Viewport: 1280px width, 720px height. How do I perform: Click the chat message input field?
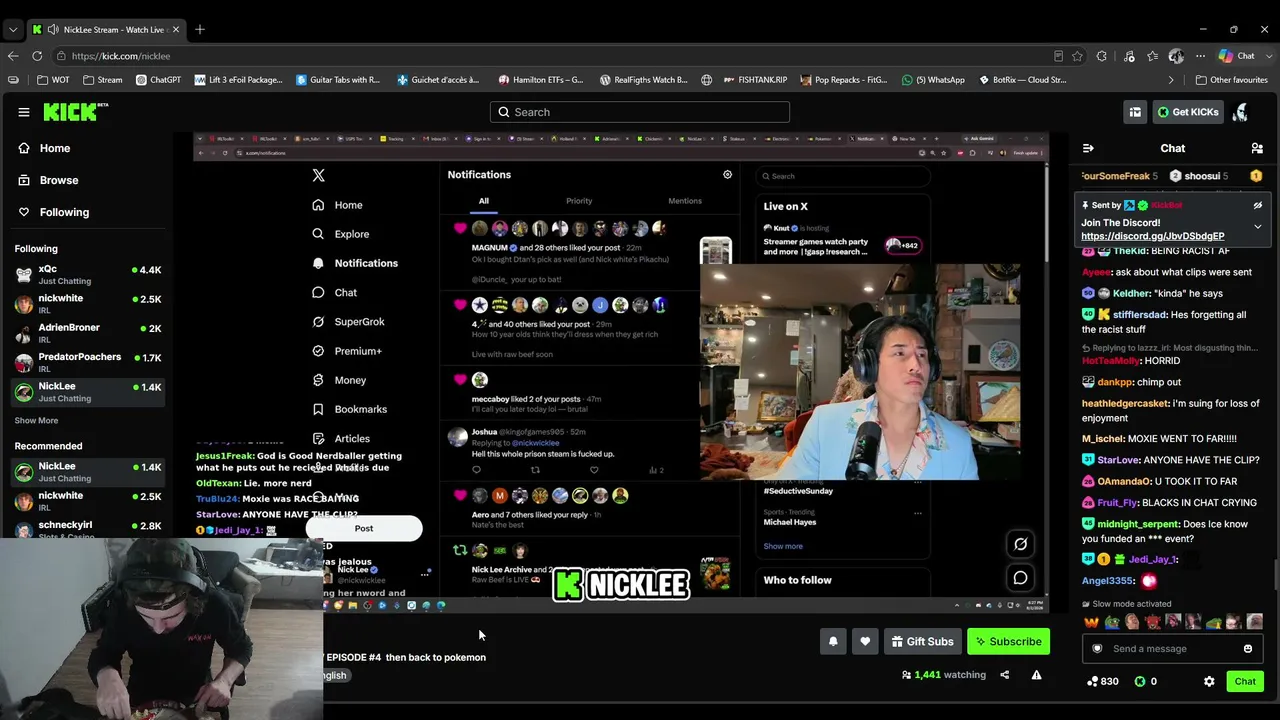coord(1172,649)
